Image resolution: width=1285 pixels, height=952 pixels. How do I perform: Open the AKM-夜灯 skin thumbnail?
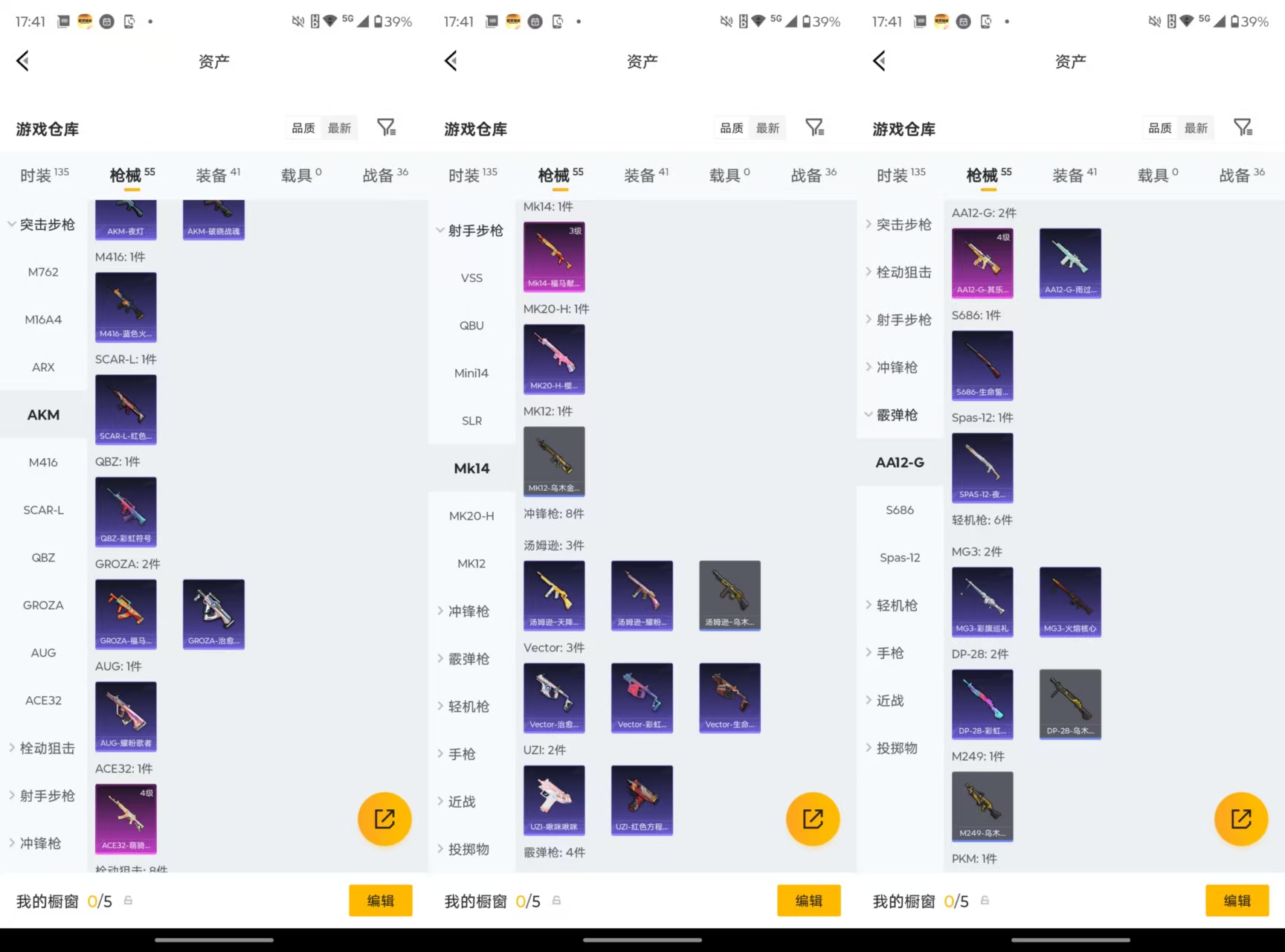[x=126, y=219]
